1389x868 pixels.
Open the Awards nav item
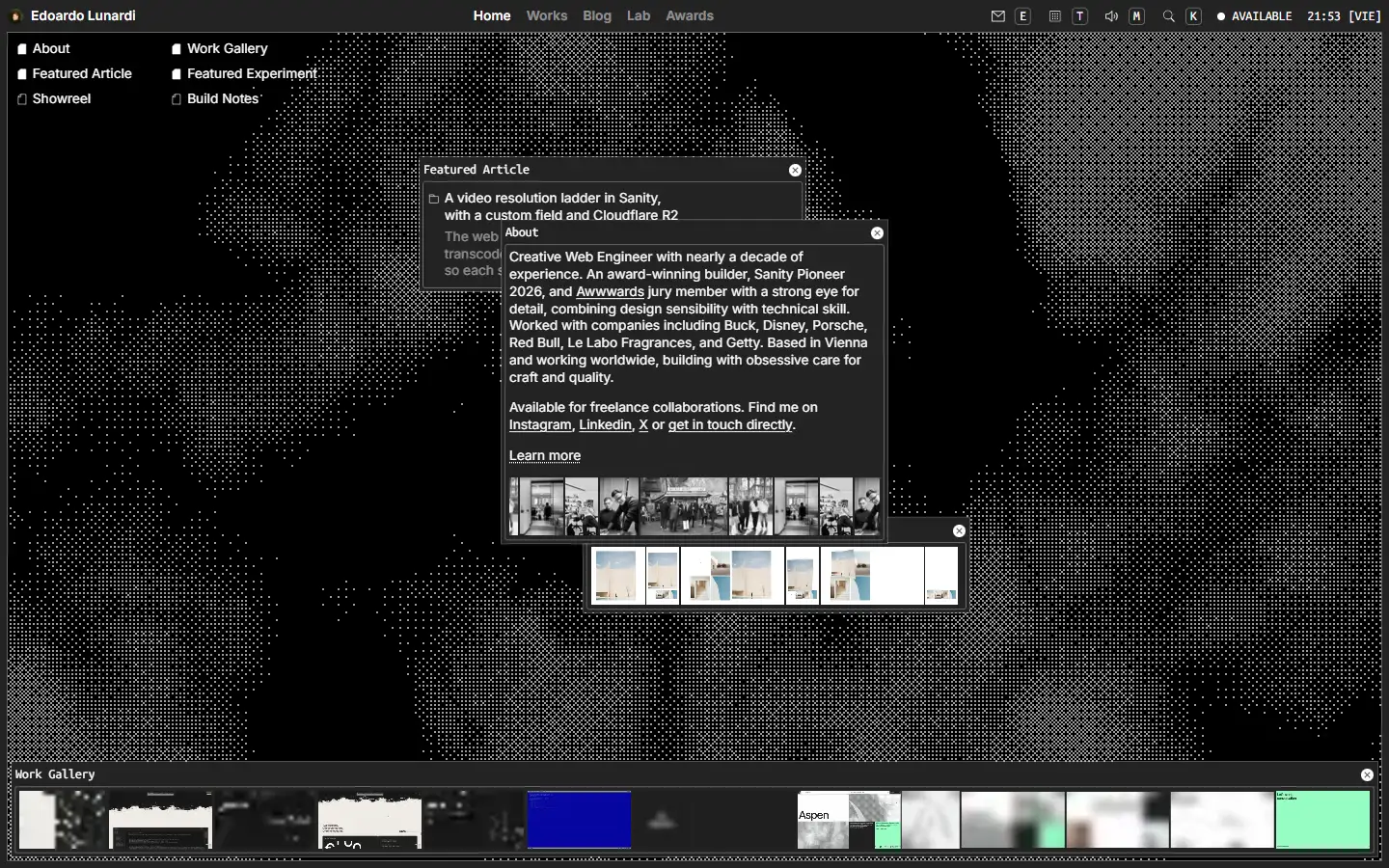[x=690, y=16]
